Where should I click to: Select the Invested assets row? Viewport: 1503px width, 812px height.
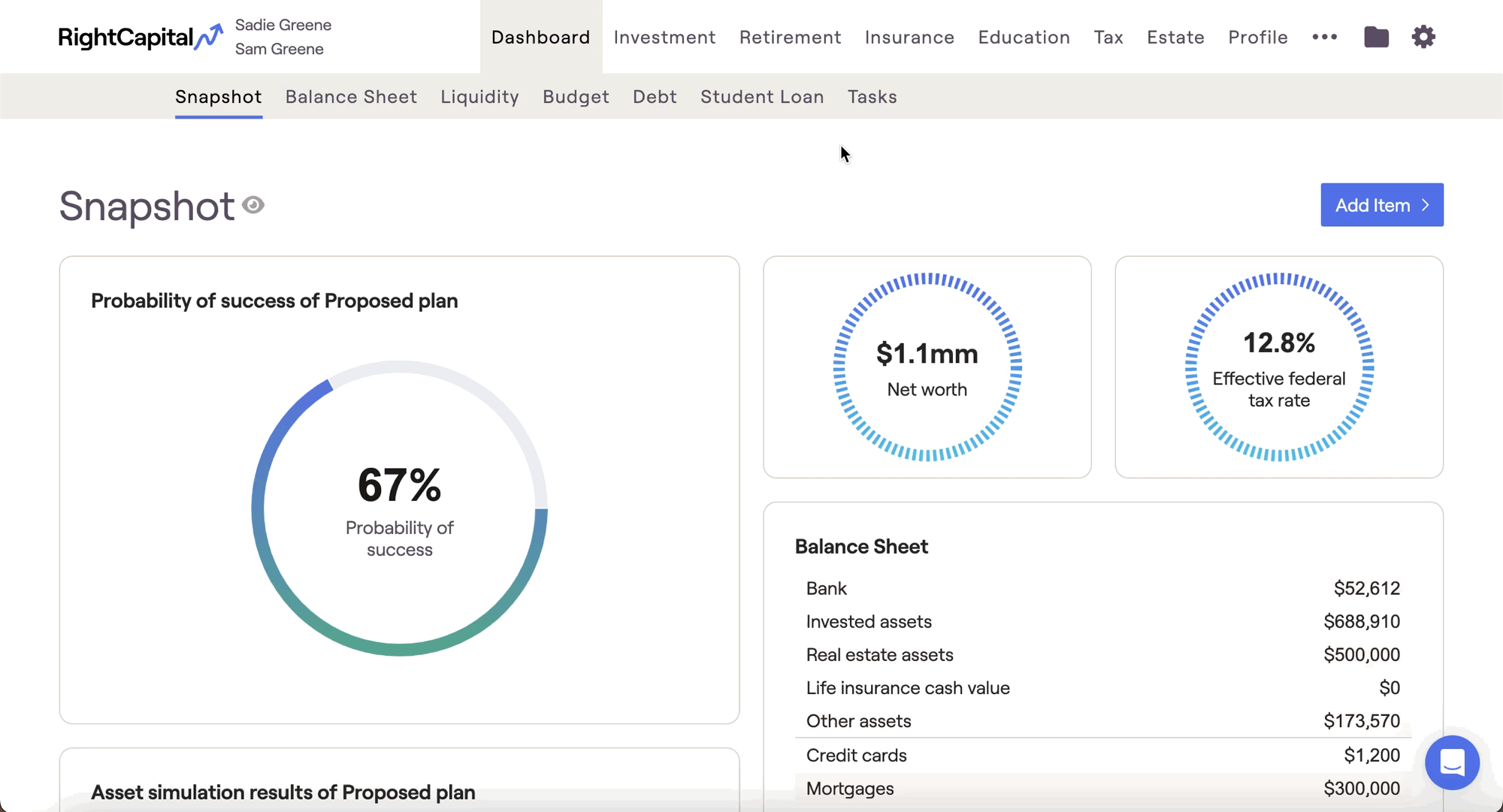click(x=1103, y=621)
